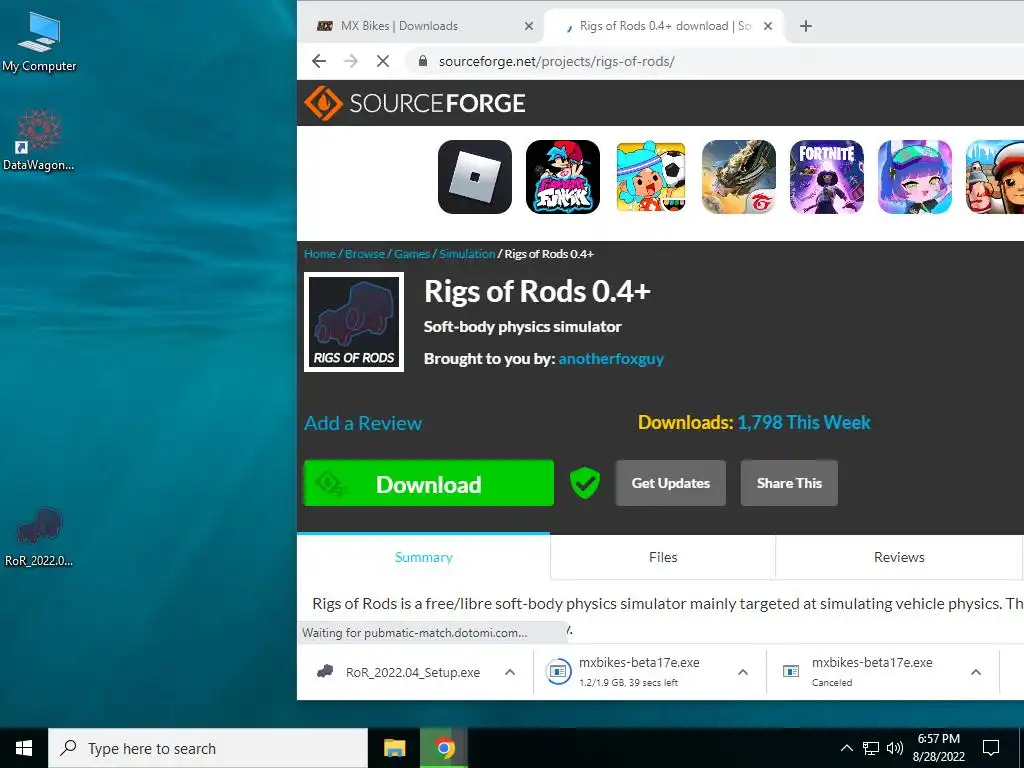Open the notification center icon
This screenshot has height=768, width=1024.
click(991, 748)
